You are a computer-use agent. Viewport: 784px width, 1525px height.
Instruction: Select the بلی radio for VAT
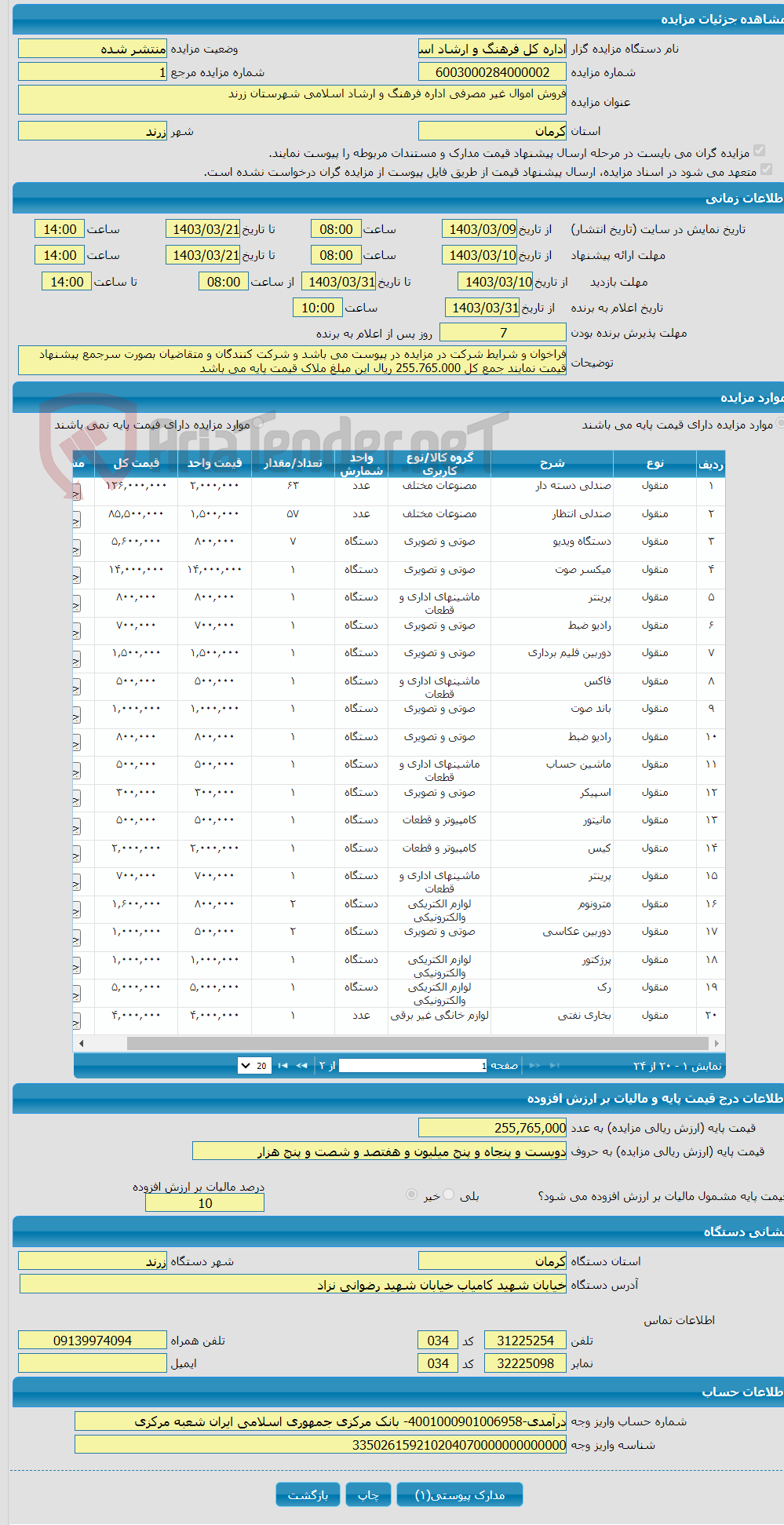[x=448, y=1195]
